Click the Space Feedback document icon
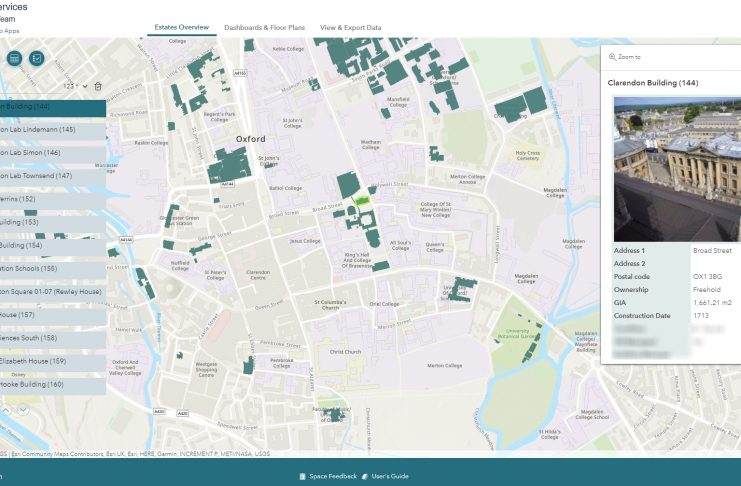Viewport: 741px width, 486px height. 301,476
